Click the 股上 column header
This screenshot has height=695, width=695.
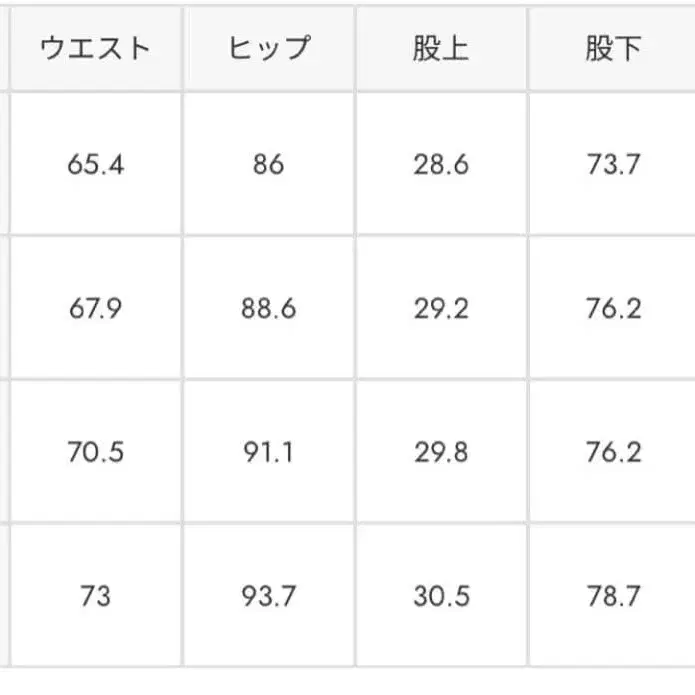[441, 48]
